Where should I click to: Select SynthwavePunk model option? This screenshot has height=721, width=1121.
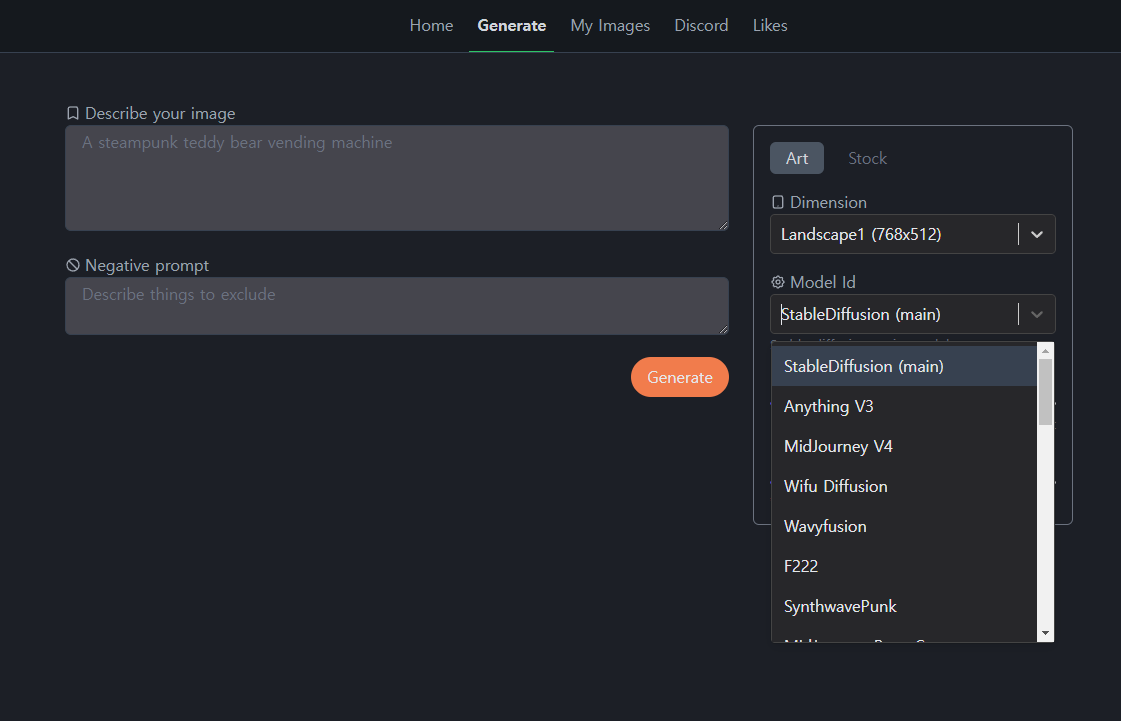point(904,607)
